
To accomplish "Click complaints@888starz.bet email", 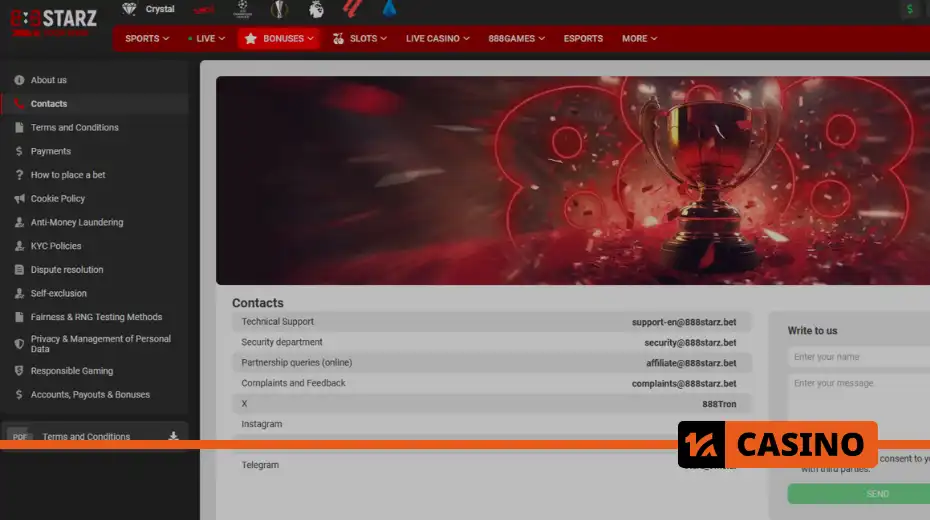I will pyautogui.click(x=684, y=384).
